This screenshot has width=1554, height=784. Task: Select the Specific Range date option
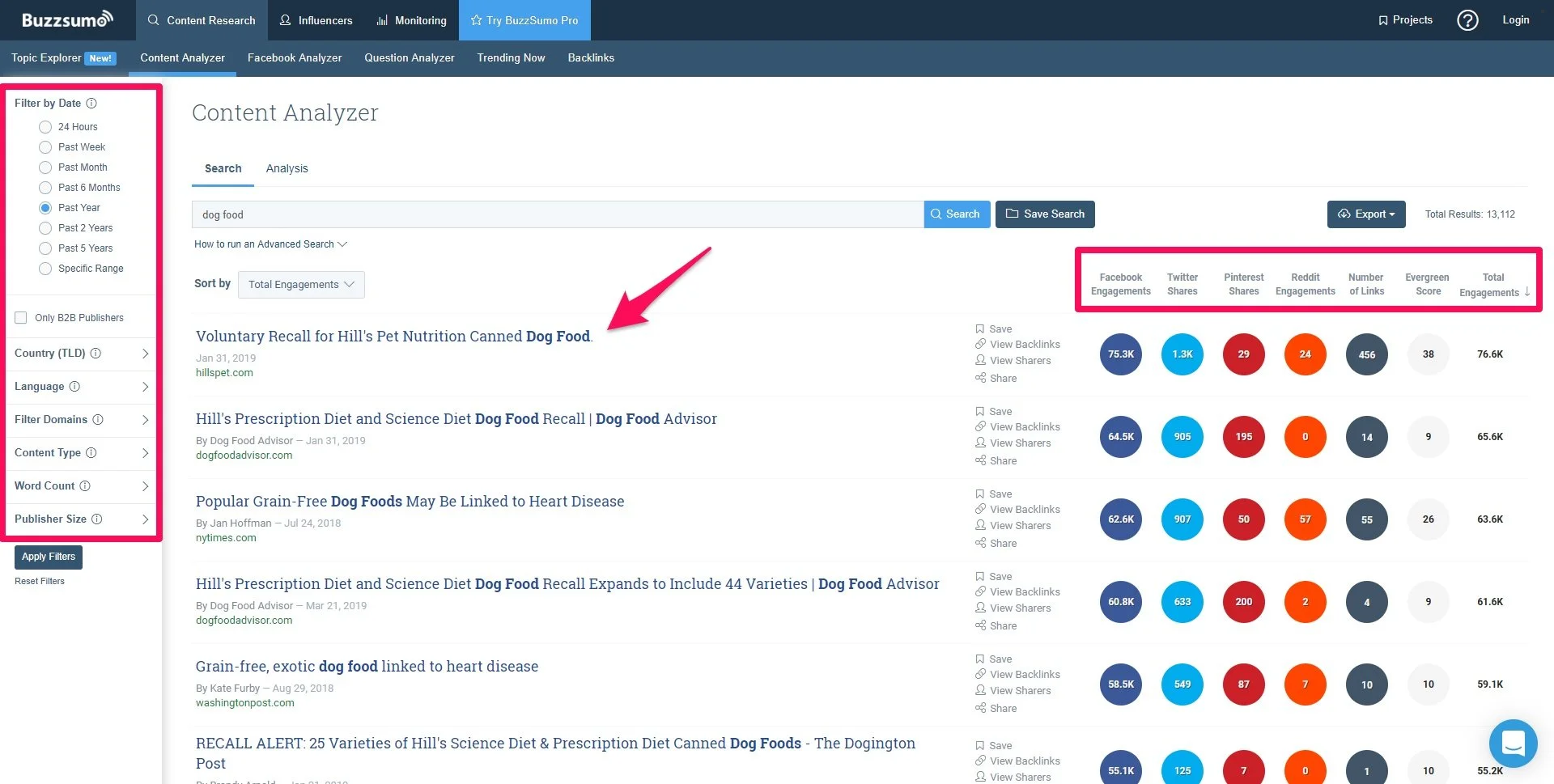[x=45, y=269]
